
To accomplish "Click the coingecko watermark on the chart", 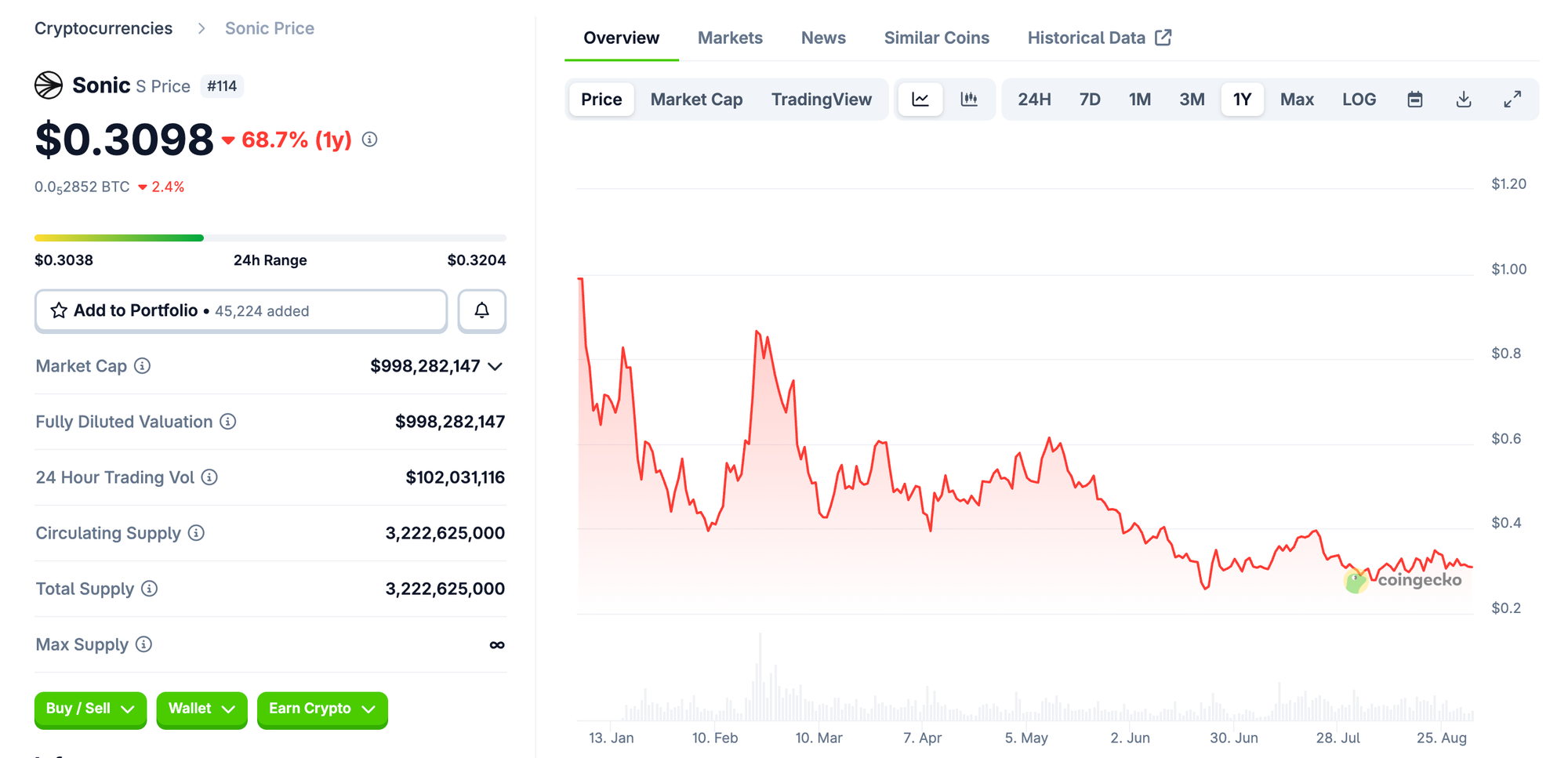I will pos(1404,581).
